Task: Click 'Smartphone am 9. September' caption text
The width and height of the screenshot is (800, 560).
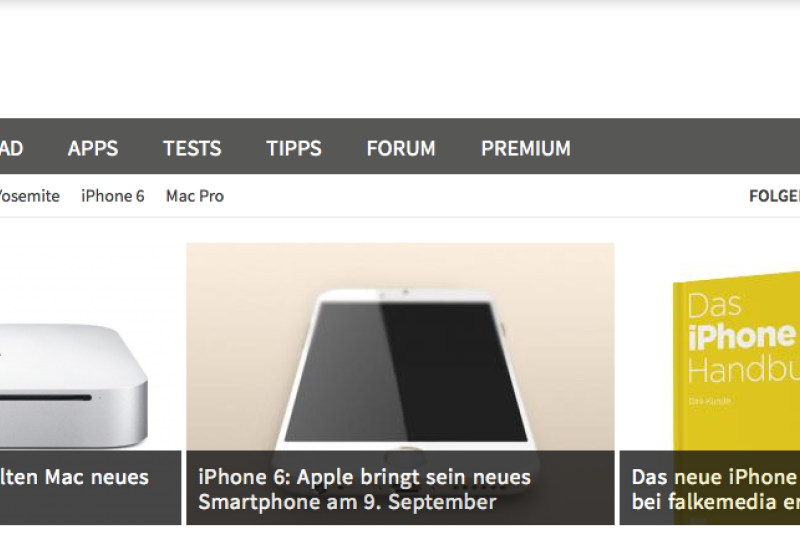Action: (347, 502)
